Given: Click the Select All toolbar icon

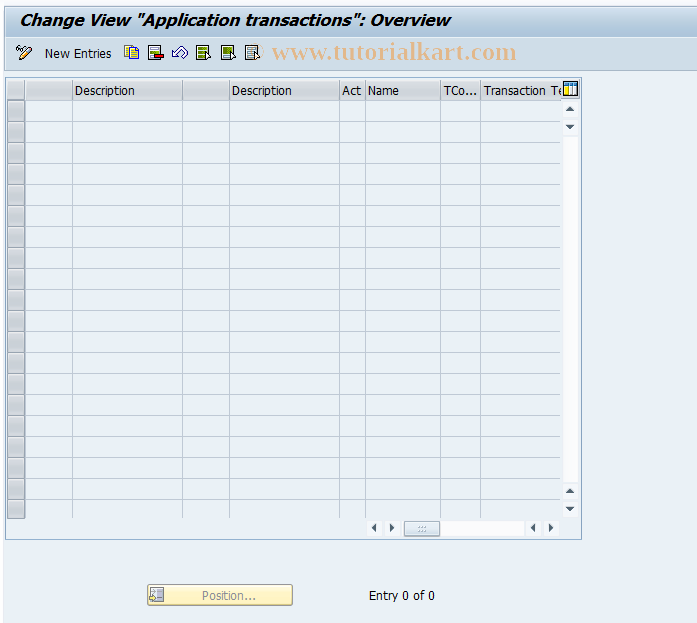Looking at the screenshot, I should [x=204, y=53].
